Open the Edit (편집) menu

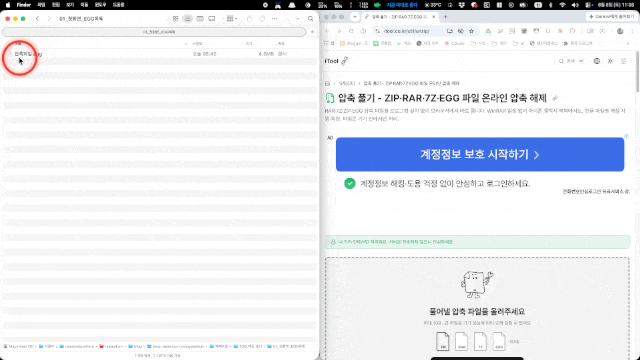[x=56, y=5]
